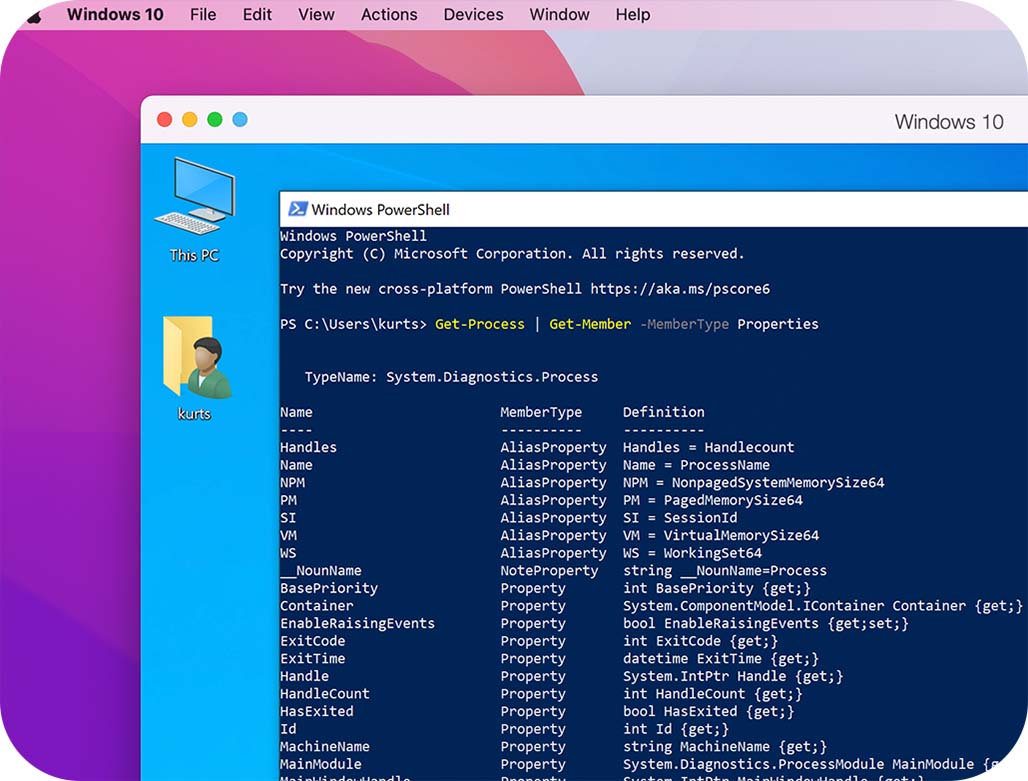Click the BasePriority row name

328,588
